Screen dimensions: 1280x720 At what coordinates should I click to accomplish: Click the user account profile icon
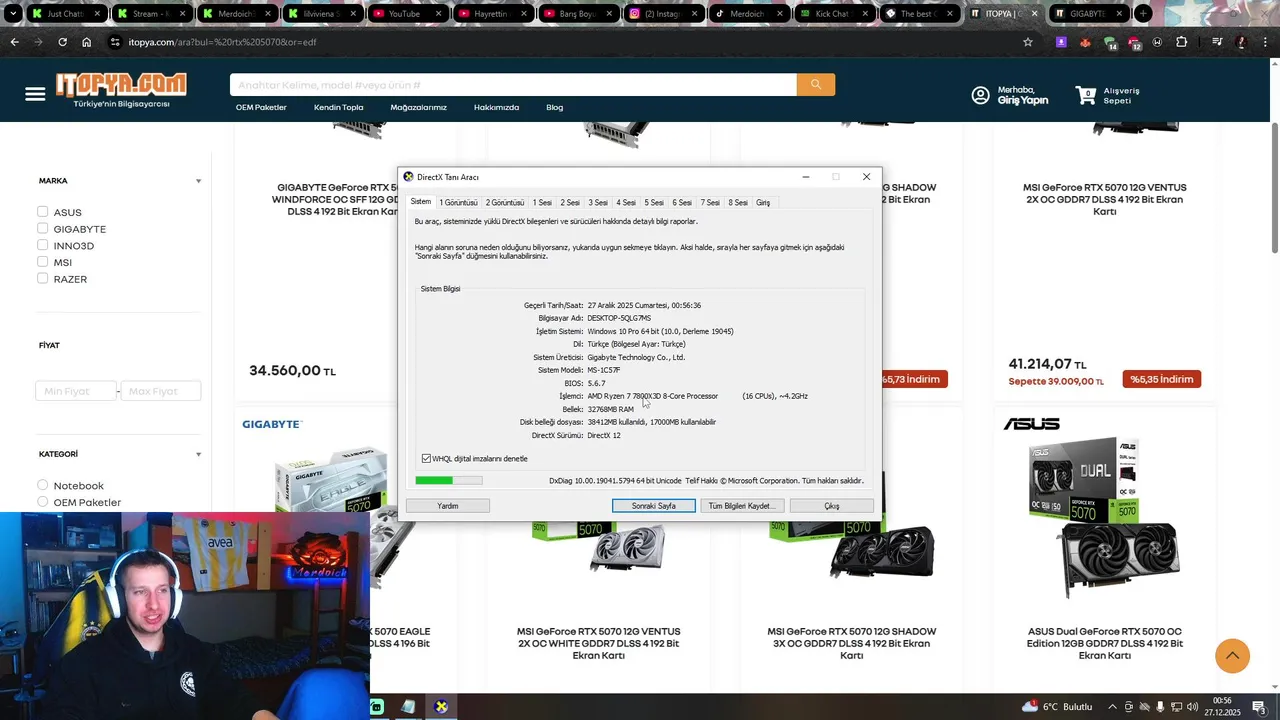(x=981, y=95)
